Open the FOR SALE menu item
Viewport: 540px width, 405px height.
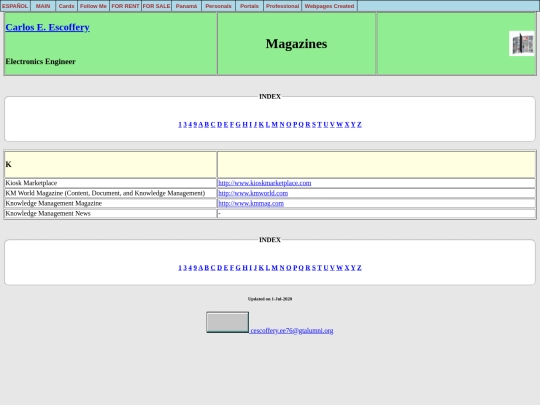click(x=156, y=6)
